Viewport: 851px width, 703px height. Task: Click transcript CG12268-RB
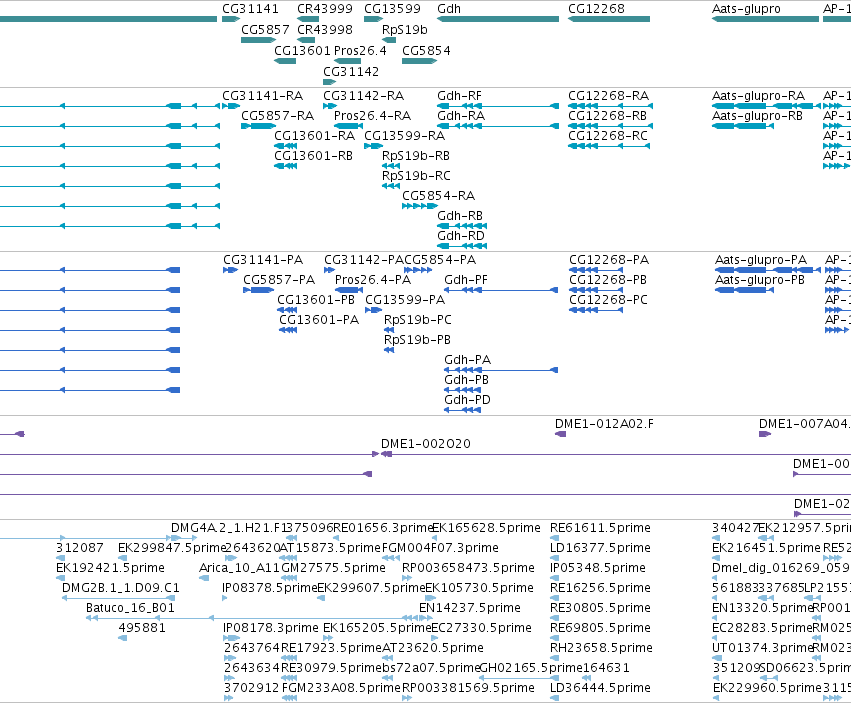pyautogui.click(x=611, y=126)
